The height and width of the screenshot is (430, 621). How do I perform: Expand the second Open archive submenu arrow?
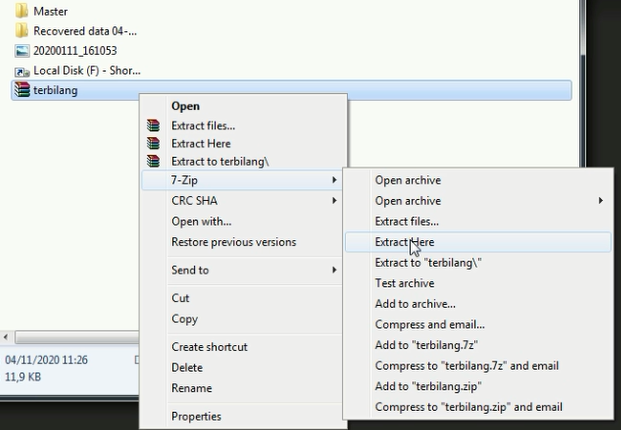tap(601, 201)
